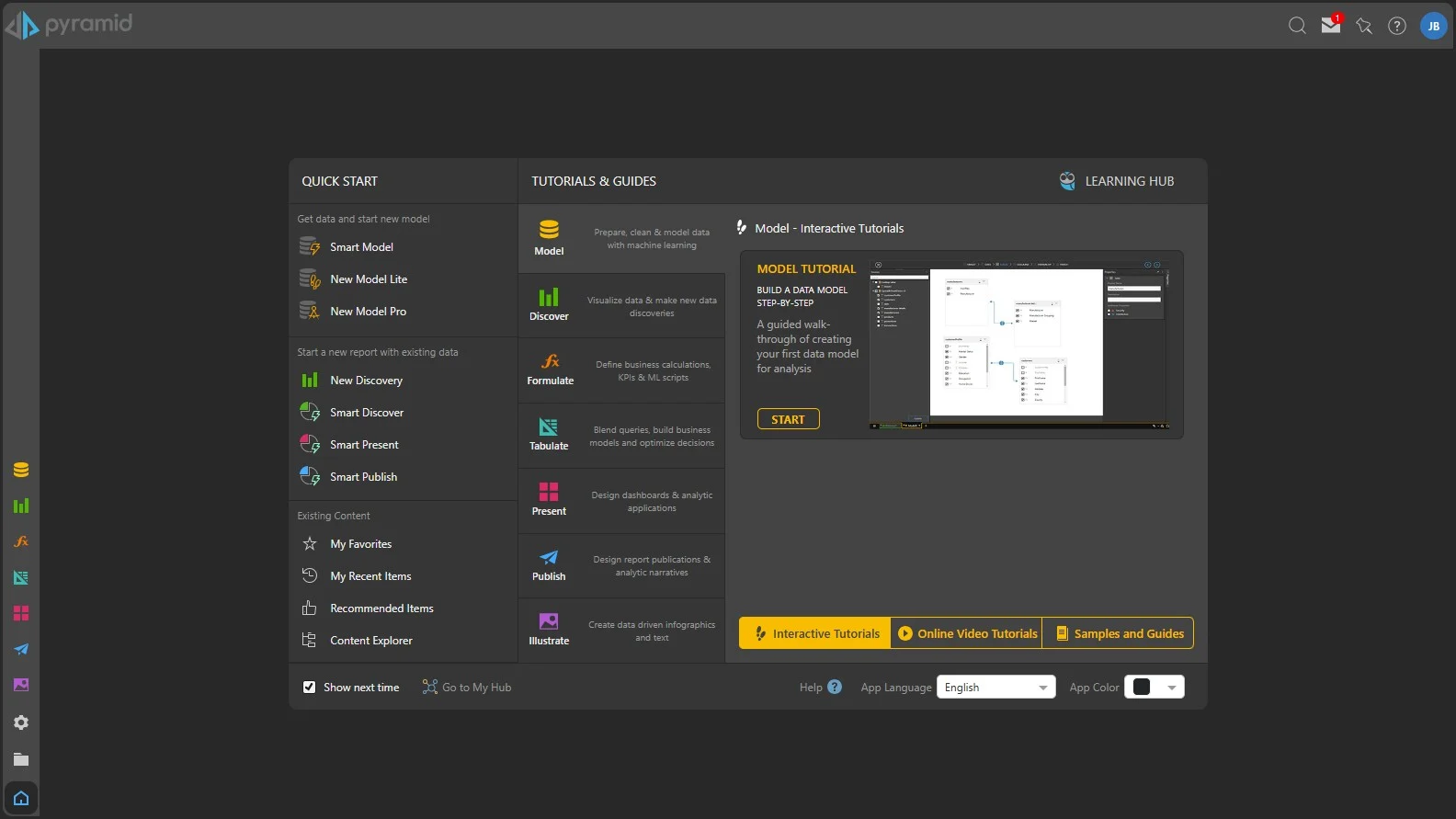The image size is (1456, 819).
Task: Open Publish module in left sidebar
Action: click(x=21, y=649)
